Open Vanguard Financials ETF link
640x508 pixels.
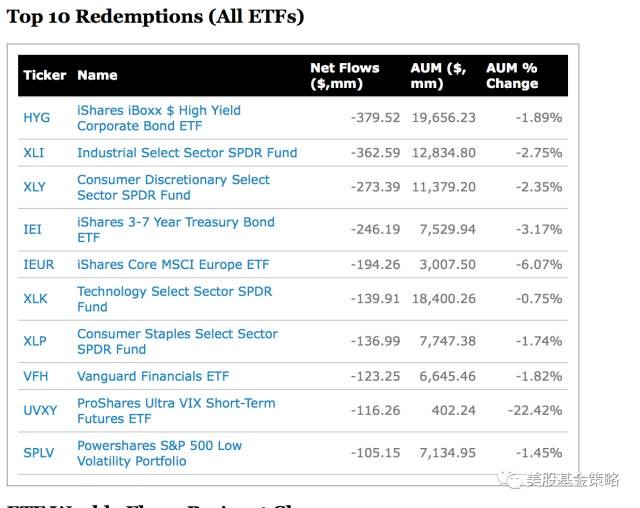[x=153, y=376]
